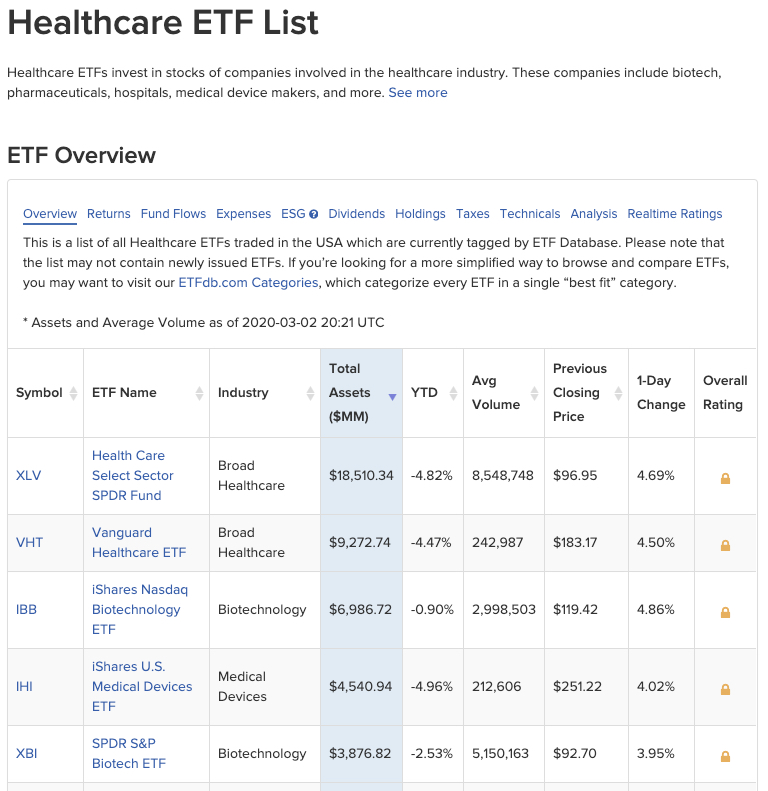Open Health Care Select Sector SPDR Fund
768x791 pixels.
(133, 475)
